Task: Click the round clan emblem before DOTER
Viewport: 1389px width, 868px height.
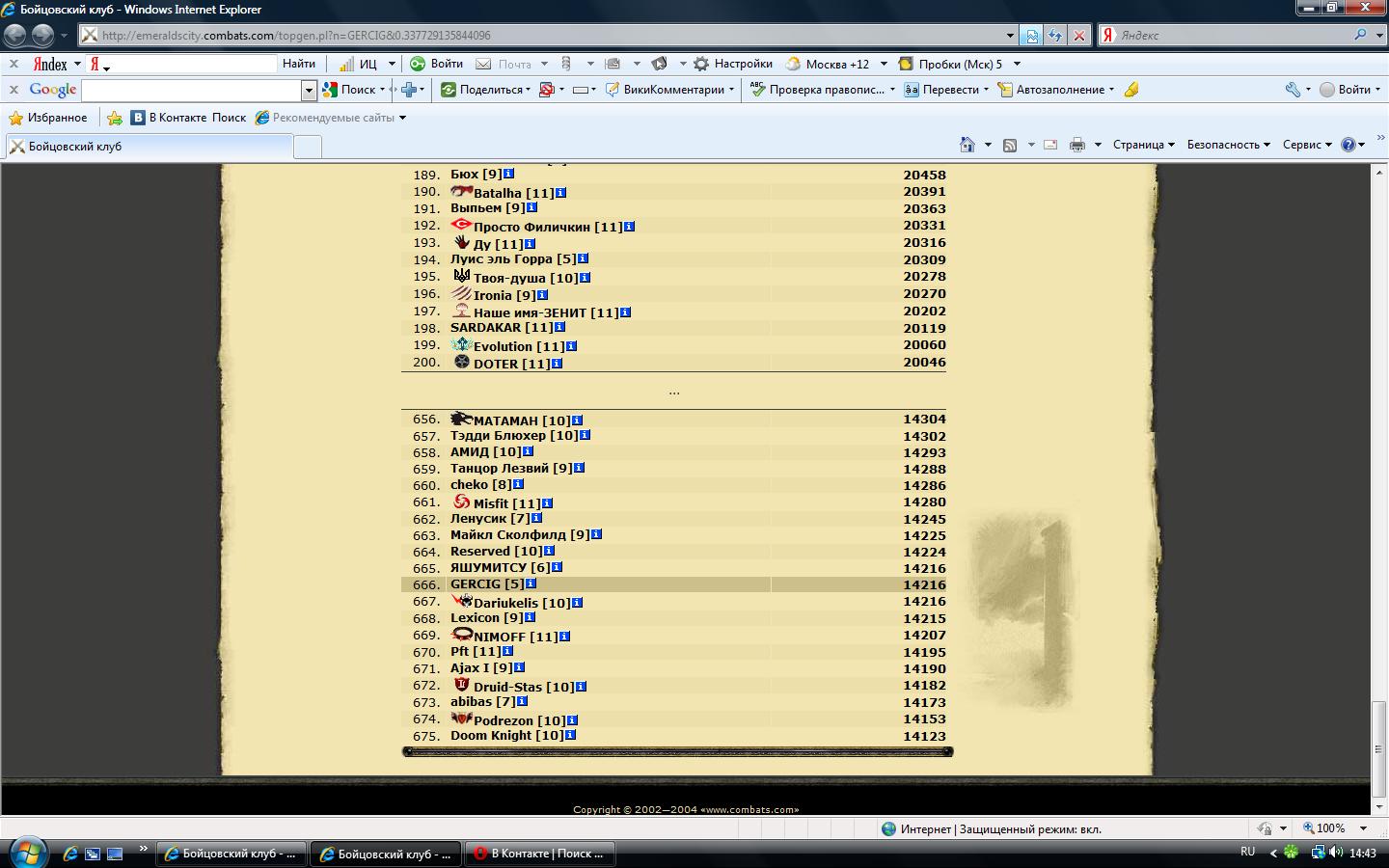Action: tap(462, 362)
